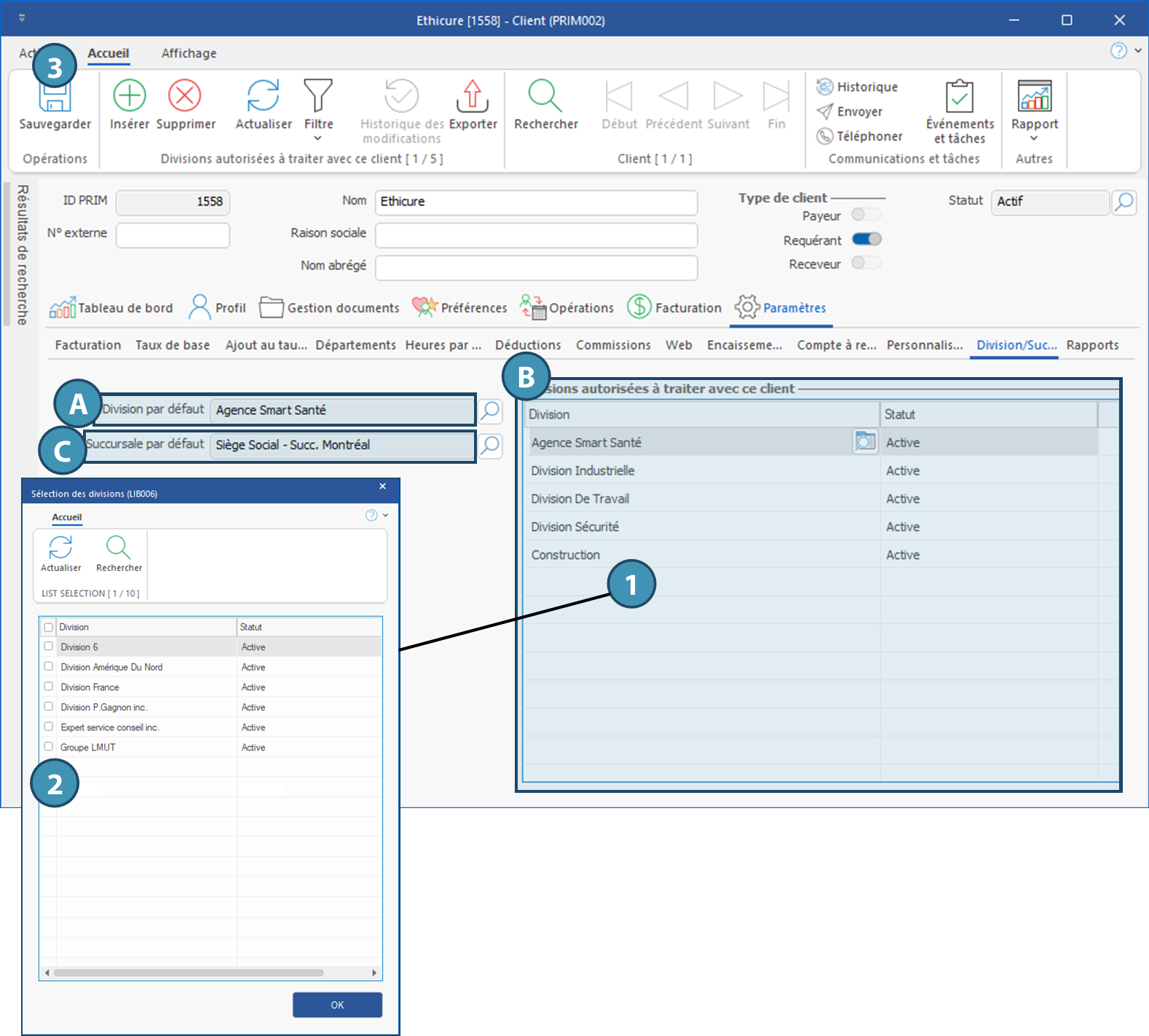The image size is (1149, 1036).
Task: Click Événements et tâches icon
Action: [959, 96]
